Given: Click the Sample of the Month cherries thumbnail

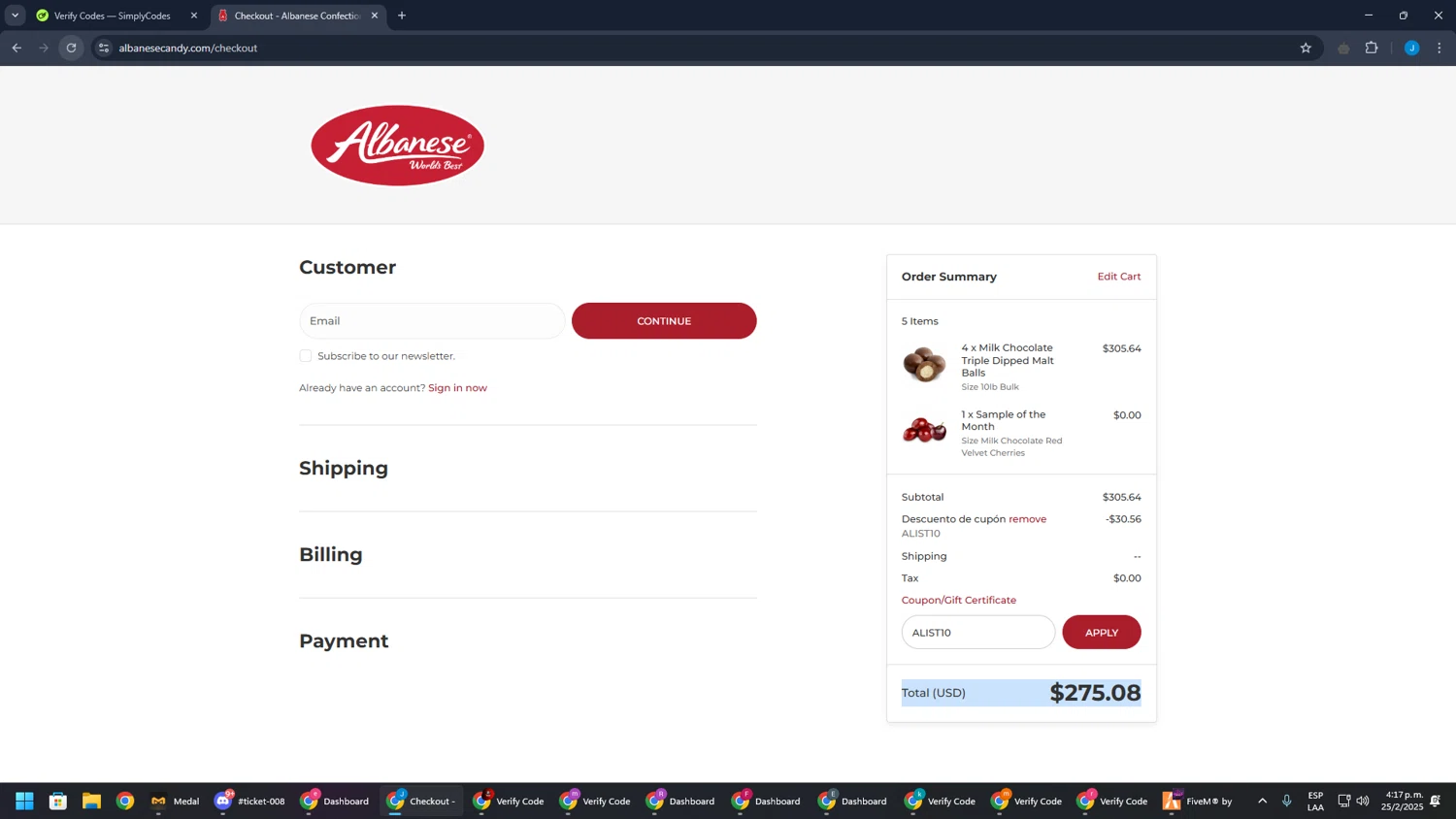Looking at the screenshot, I should 924,430.
